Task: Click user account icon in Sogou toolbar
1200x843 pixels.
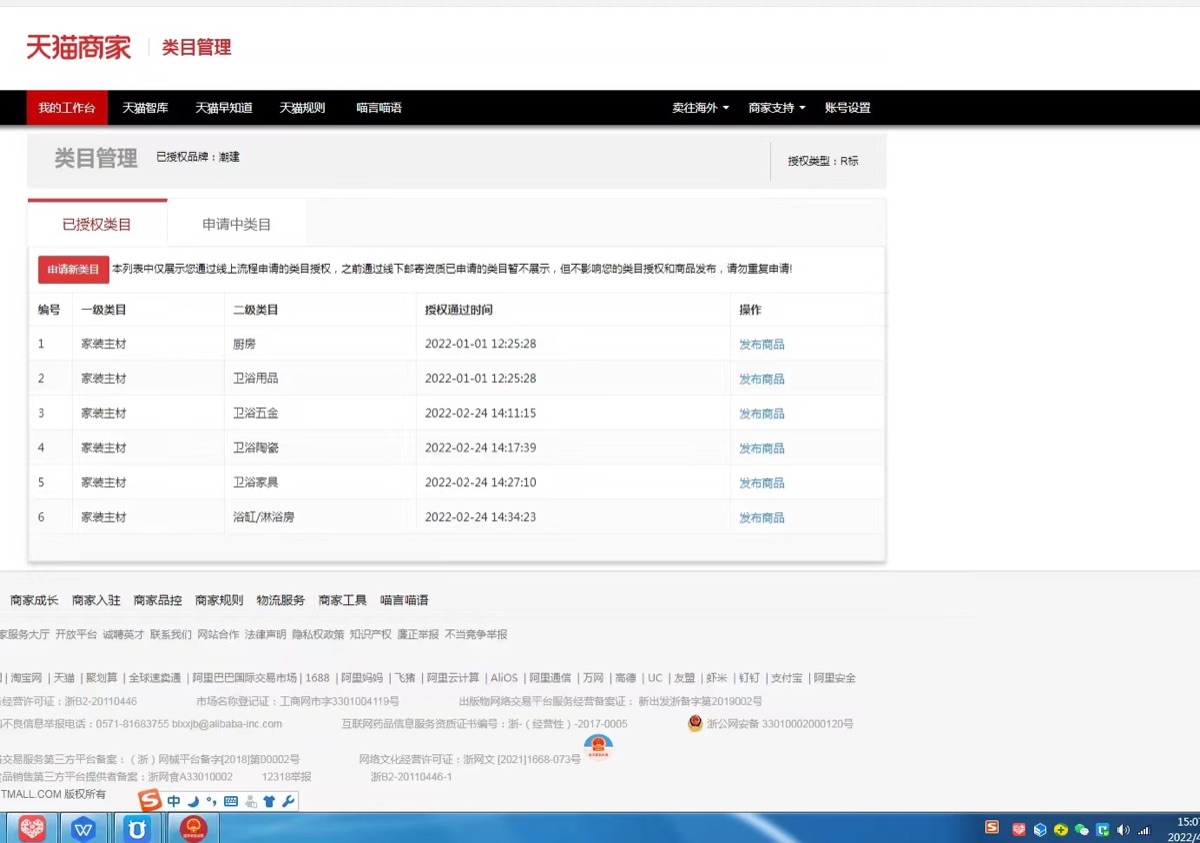Action: coord(250,801)
